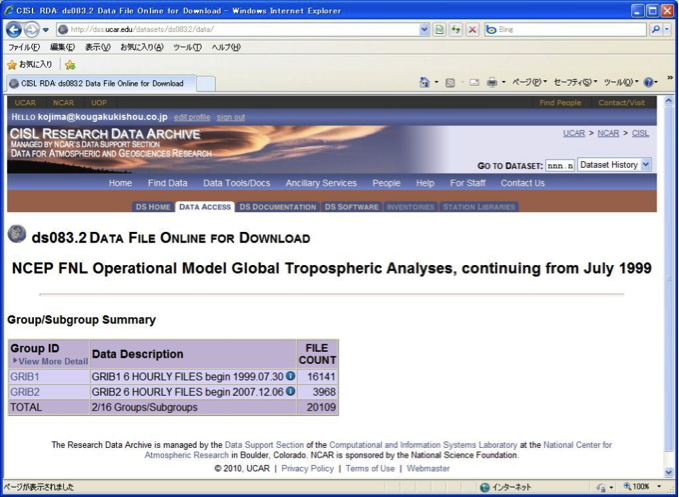Image resolution: width=679 pixels, height=497 pixels.
Task: Stop loading with the red X icon
Action: pos(472,29)
